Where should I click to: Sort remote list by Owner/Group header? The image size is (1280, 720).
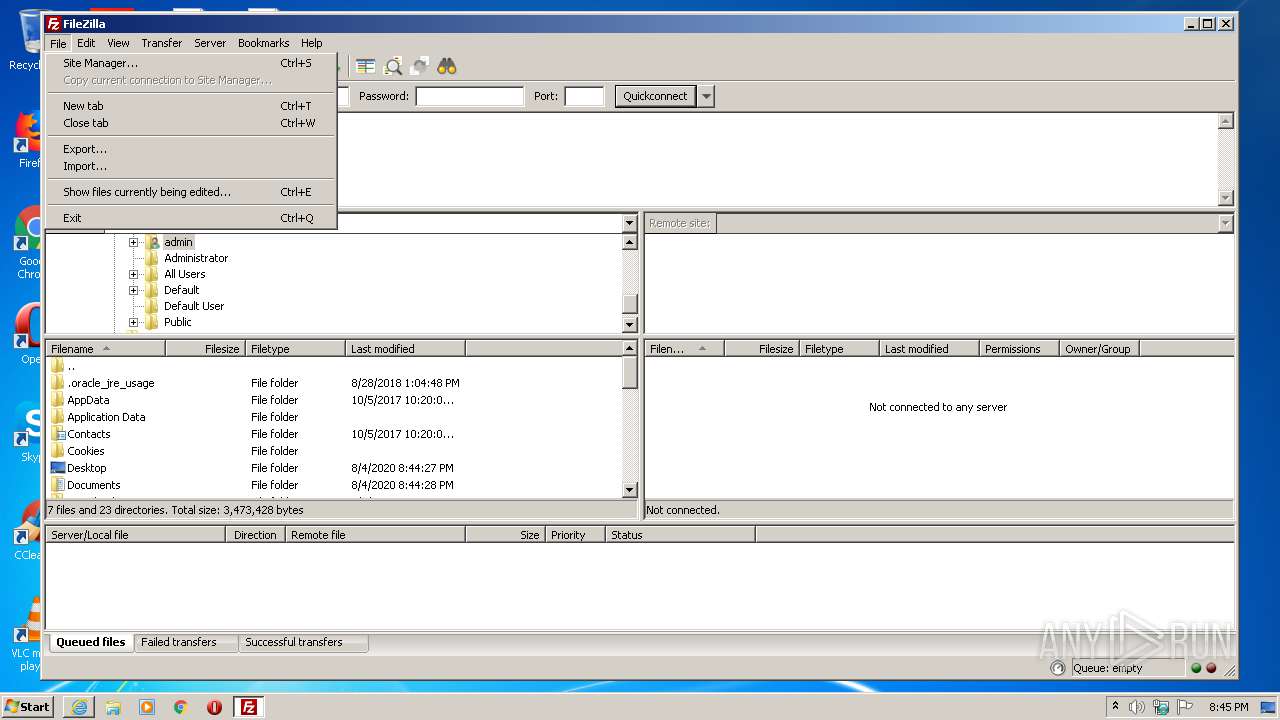[x=1099, y=349]
